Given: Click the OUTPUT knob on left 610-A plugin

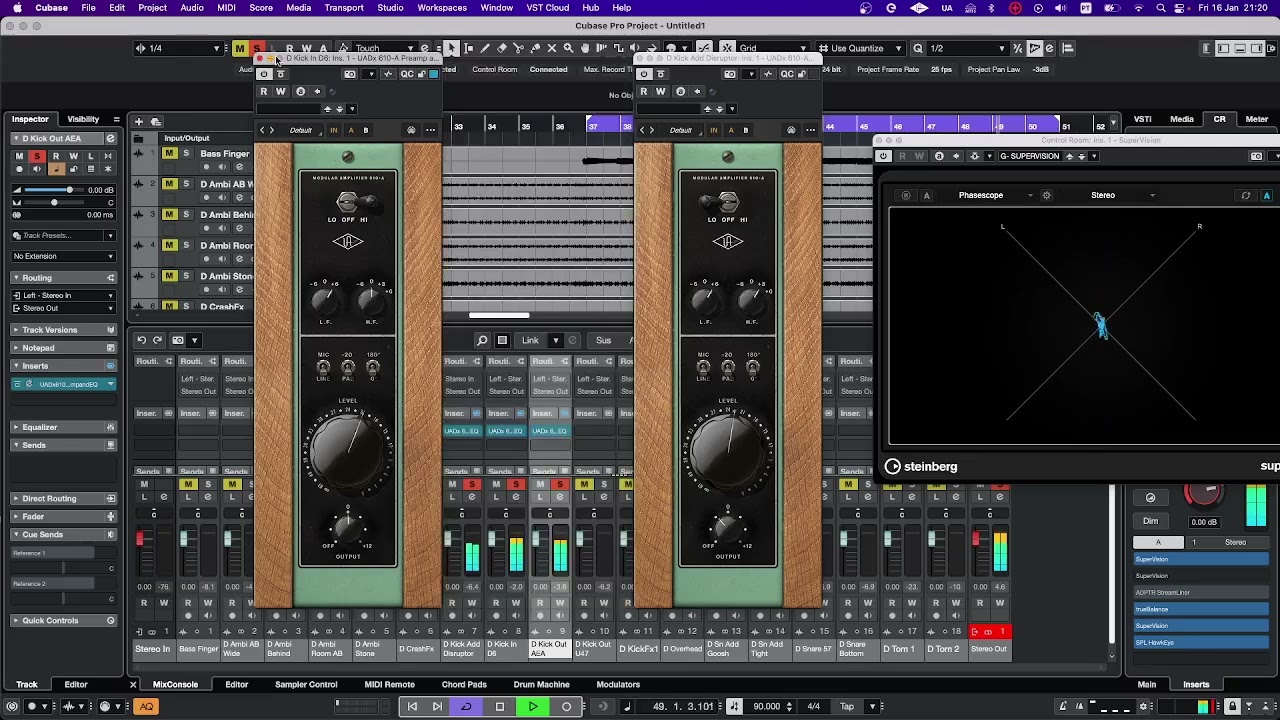Looking at the screenshot, I should (x=347, y=527).
